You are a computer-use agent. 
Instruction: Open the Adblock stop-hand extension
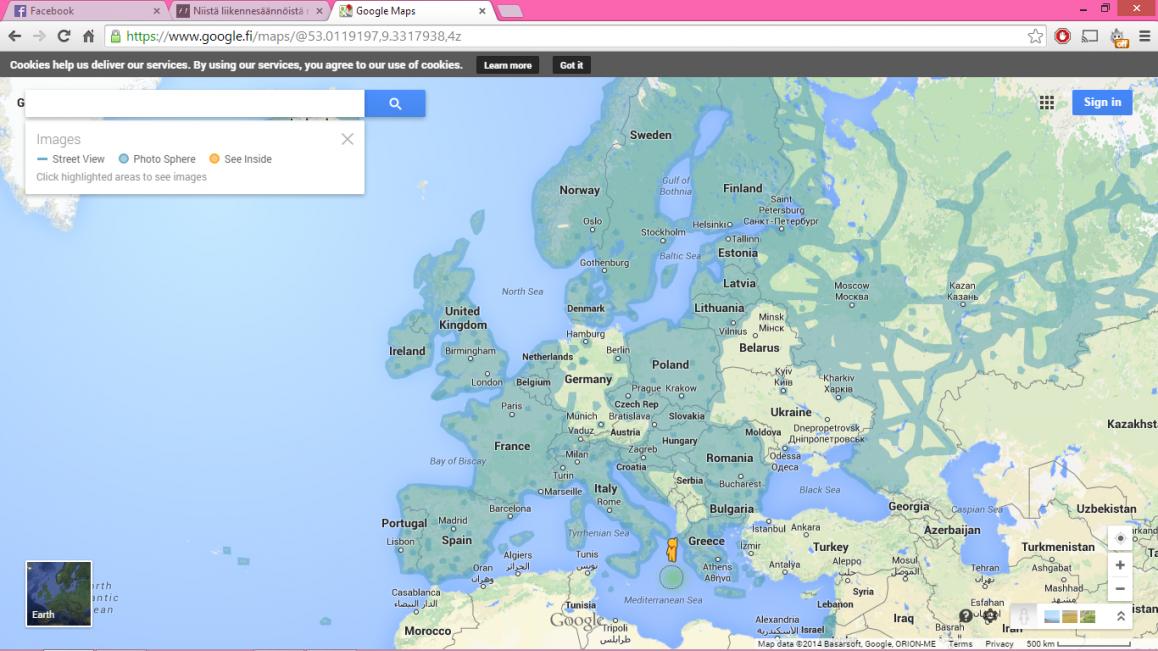coord(1062,36)
